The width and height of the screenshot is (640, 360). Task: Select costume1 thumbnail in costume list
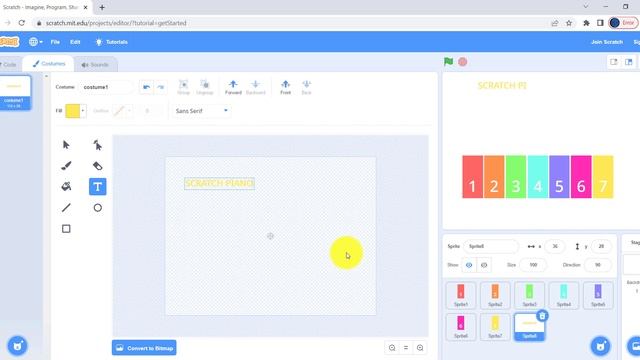(15, 93)
